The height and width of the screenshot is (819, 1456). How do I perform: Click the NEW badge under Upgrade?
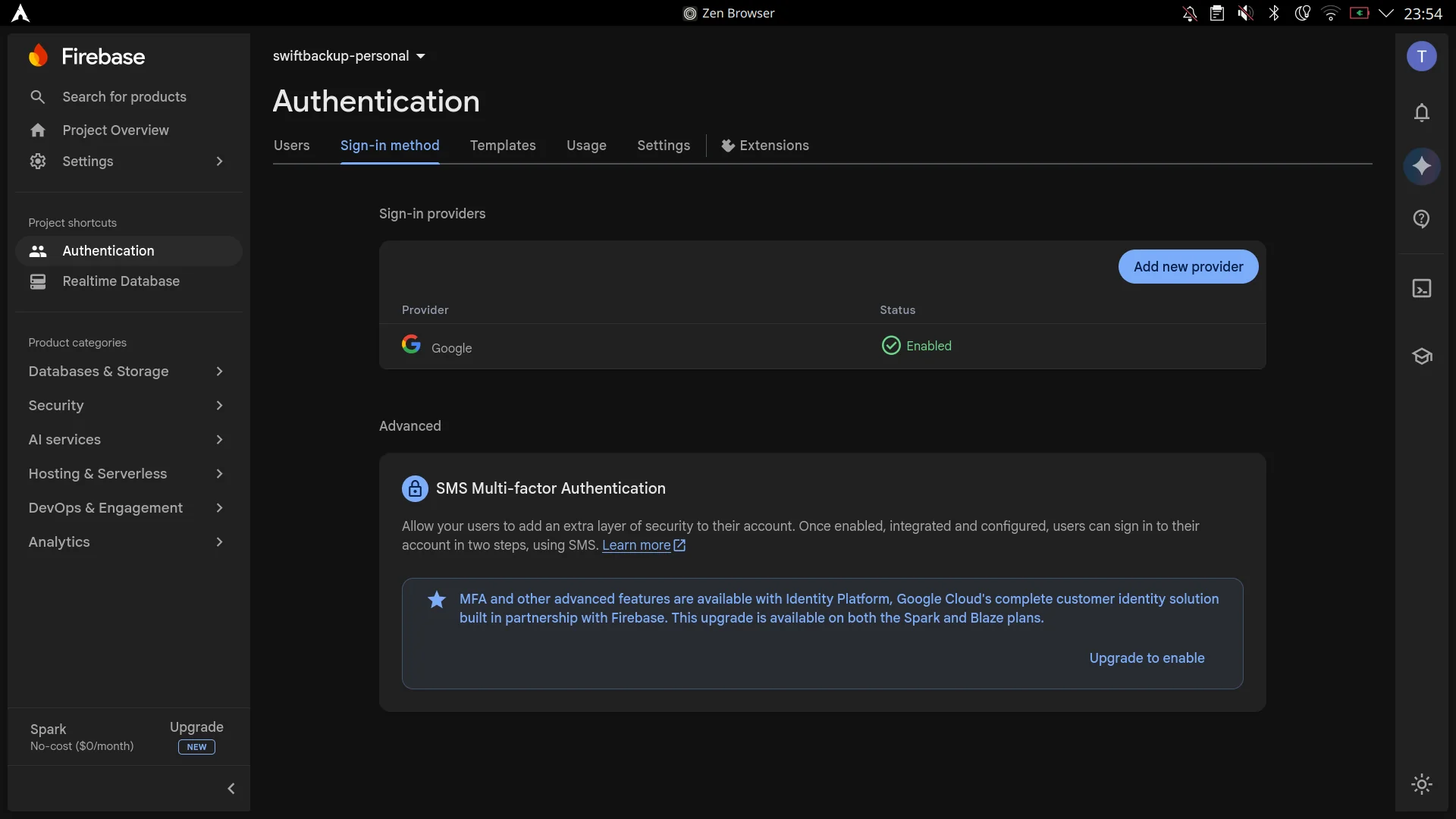click(196, 747)
